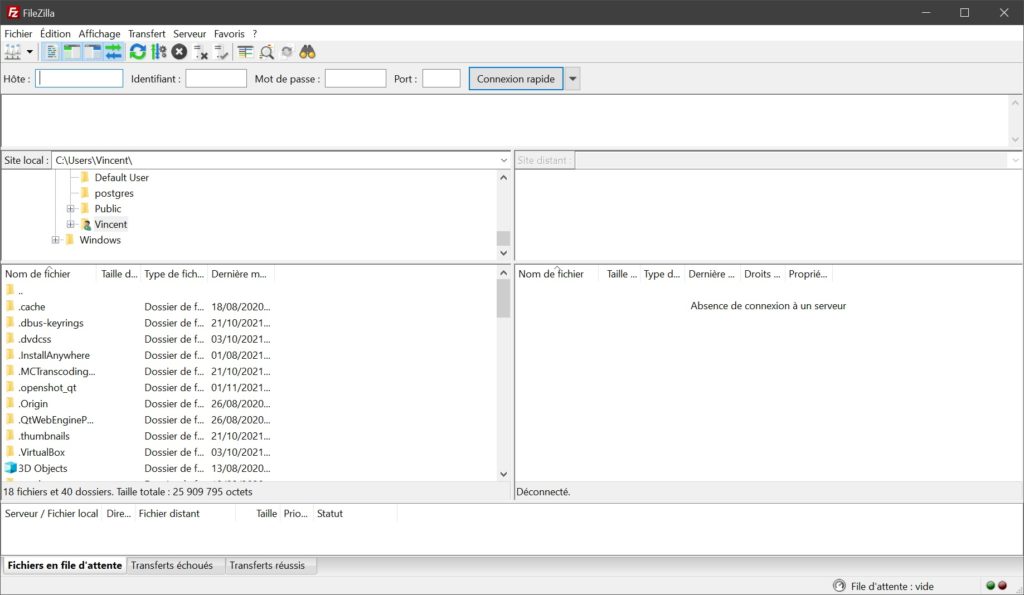The height and width of the screenshot is (595, 1024).
Task: Sort local files by Type de fich... column
Action: click(x=174, y=274)
